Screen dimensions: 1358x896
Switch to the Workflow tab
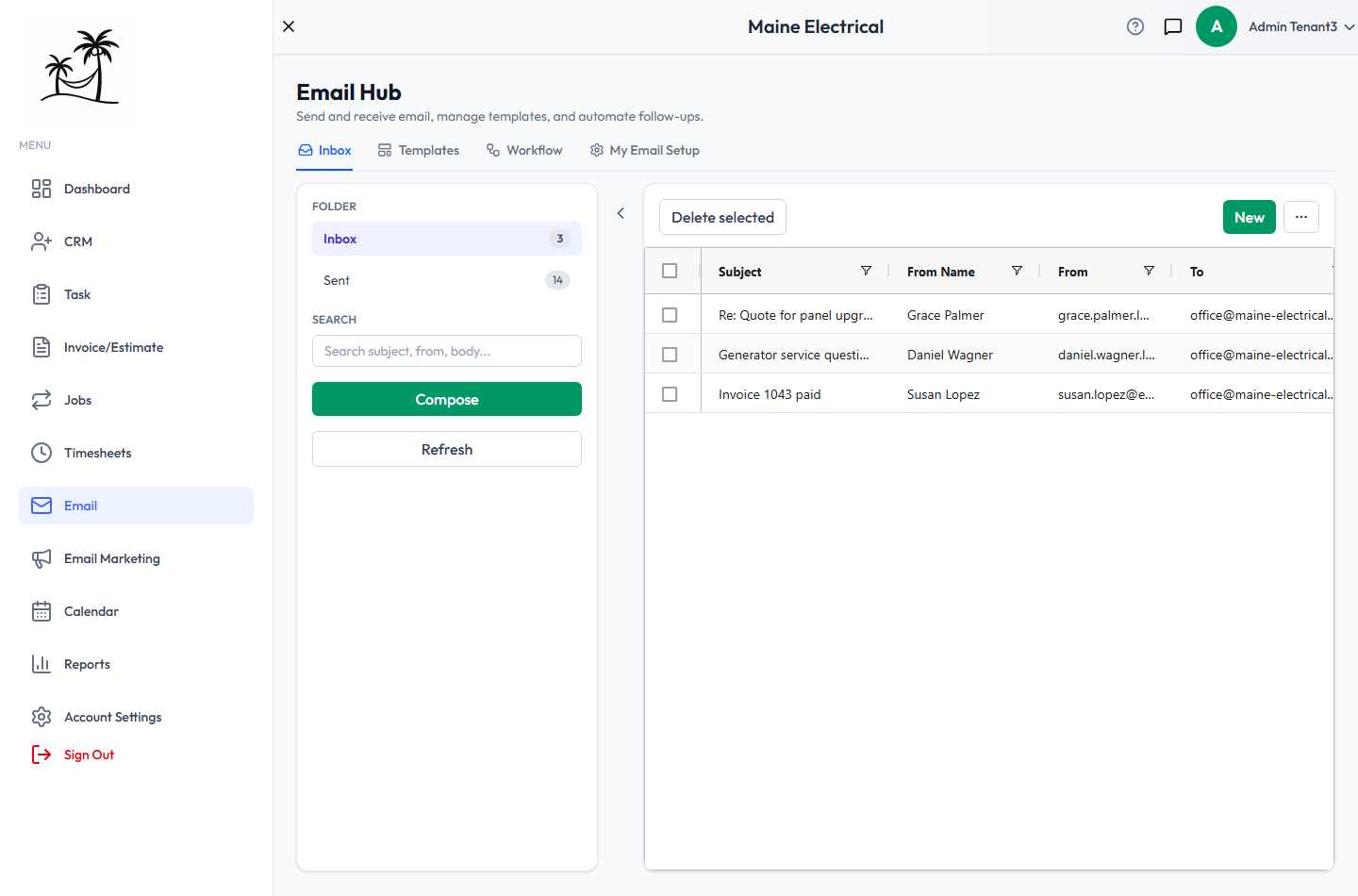[524, 151]
